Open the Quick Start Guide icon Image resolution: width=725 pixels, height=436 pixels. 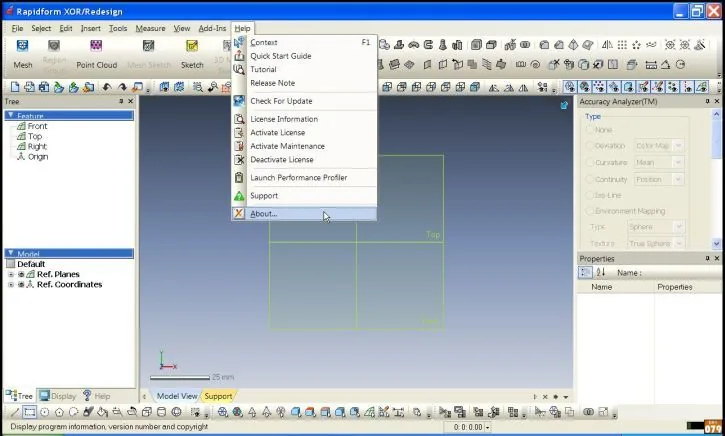coord(239,56)
